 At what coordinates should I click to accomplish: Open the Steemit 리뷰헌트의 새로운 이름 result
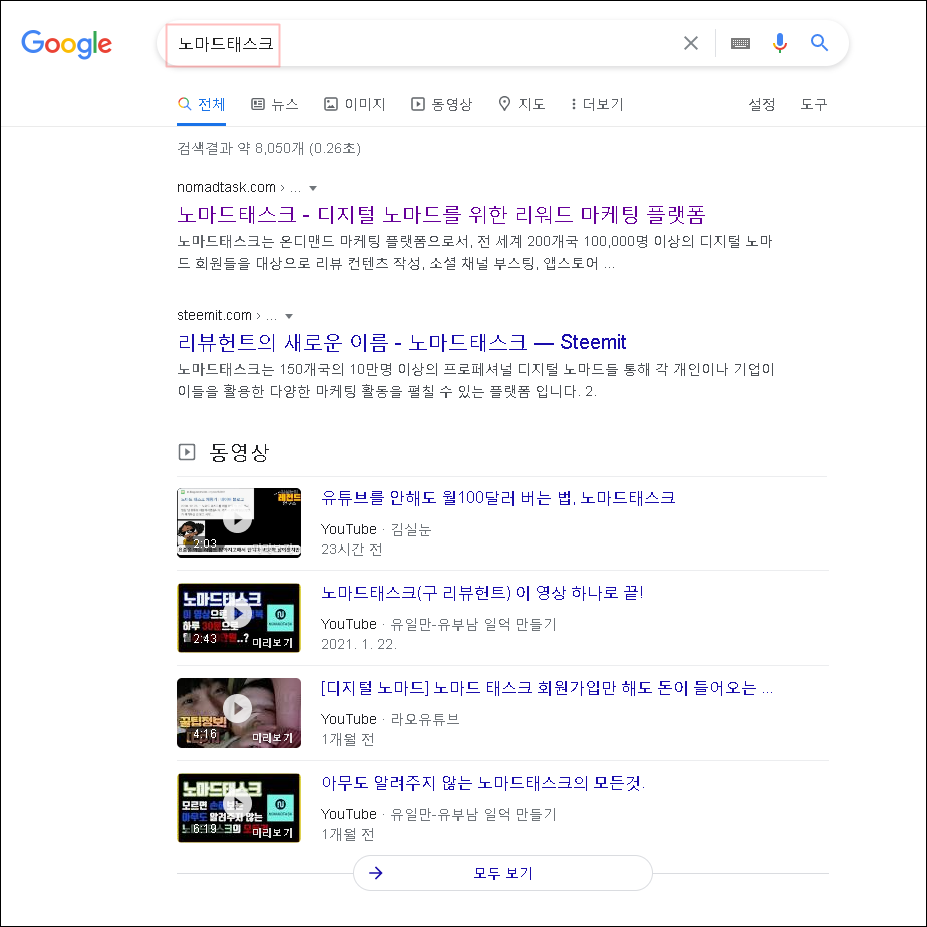pyautogui.click(x=401, y=342)
